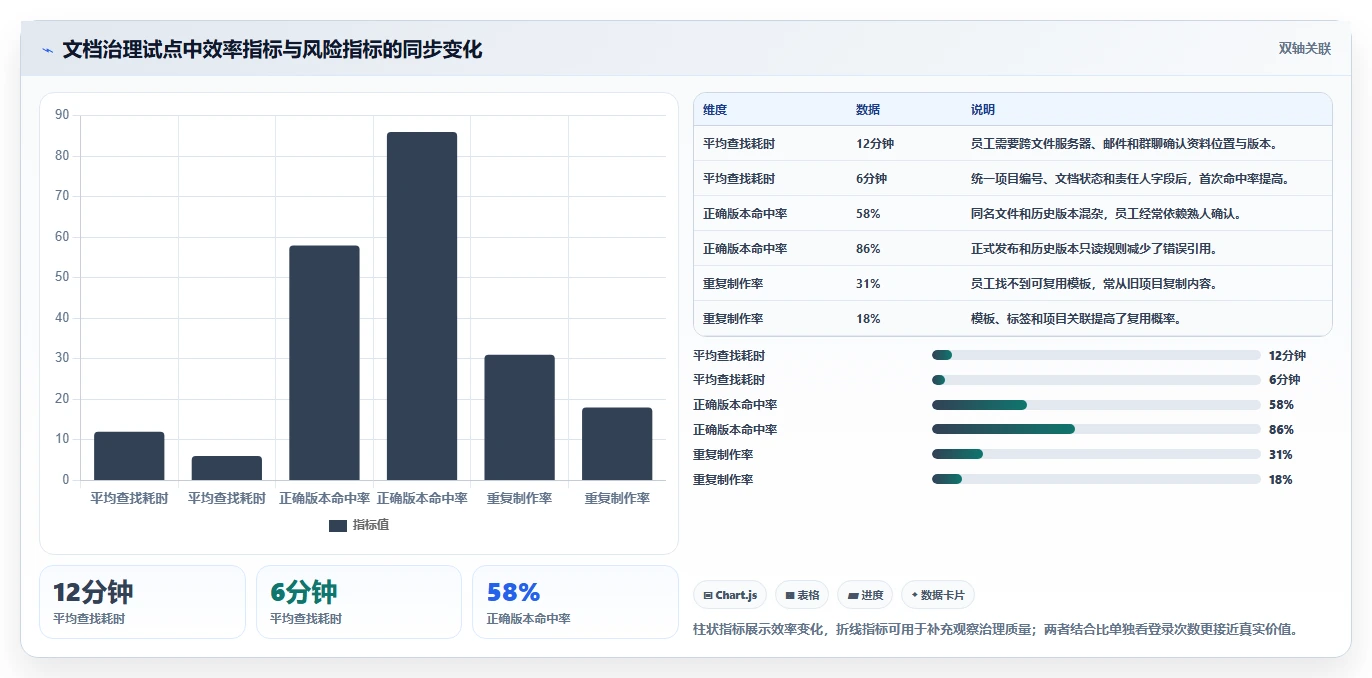Image resolution: width=1372 pixels, height=678 pixels.
Task: Click the chart bar at value 58
Action: 324,363
